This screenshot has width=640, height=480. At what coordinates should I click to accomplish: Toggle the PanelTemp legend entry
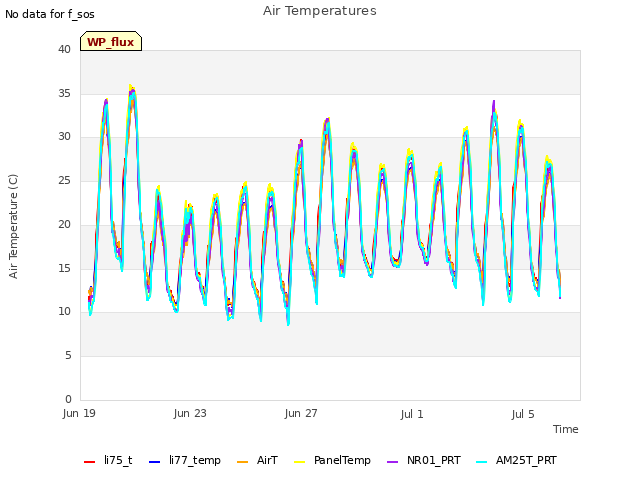pos(332,461)
